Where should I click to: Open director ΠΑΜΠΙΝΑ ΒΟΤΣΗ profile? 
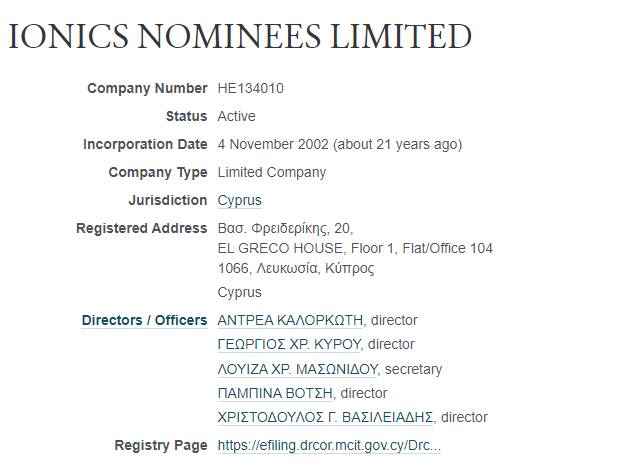coord(275,393)
